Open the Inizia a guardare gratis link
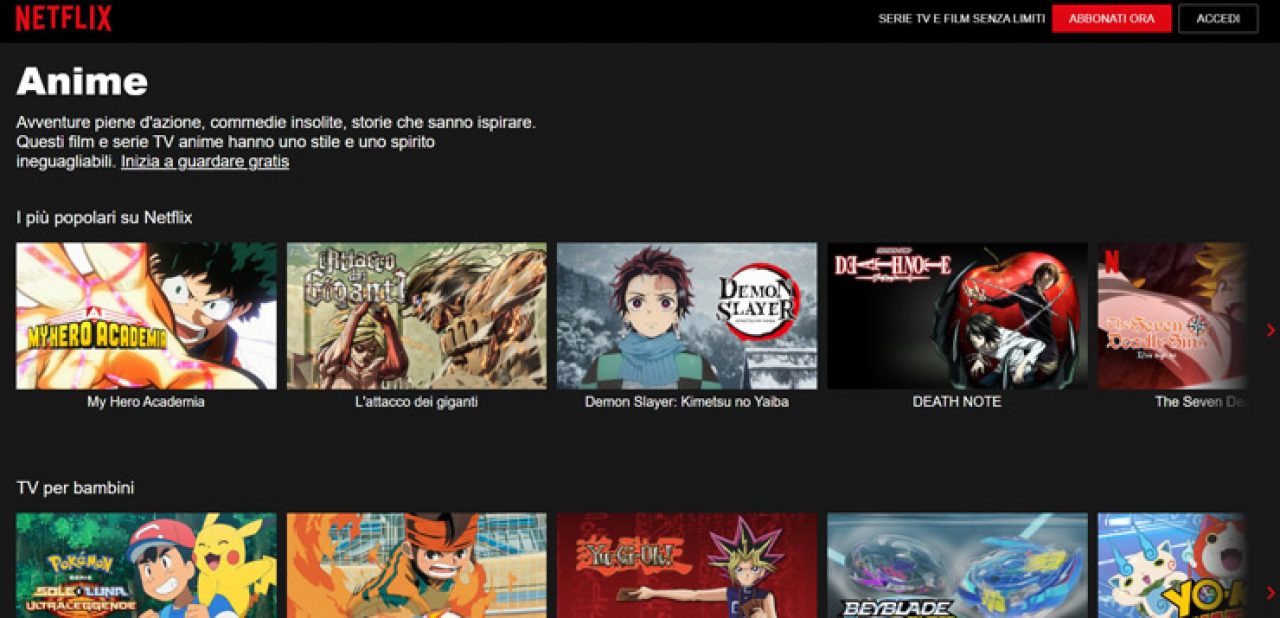 coord(205,162)
